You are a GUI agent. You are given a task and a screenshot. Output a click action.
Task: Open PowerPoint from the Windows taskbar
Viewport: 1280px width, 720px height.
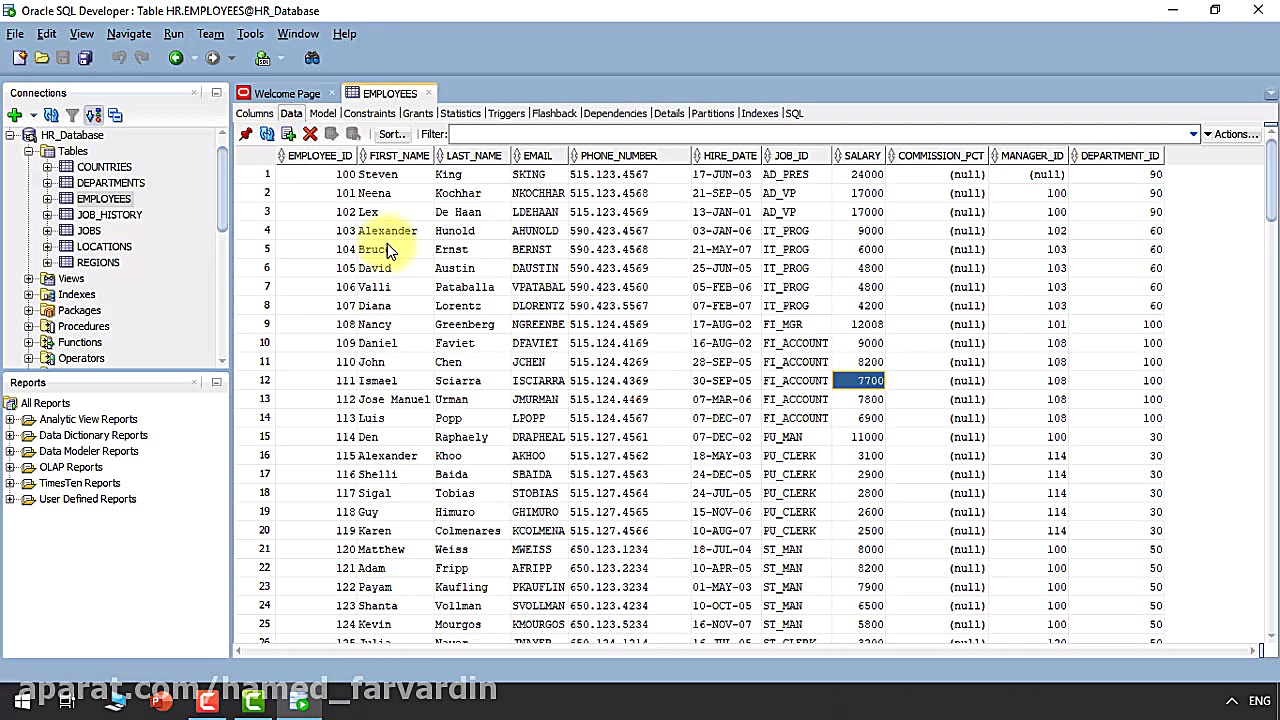[161, 701]
